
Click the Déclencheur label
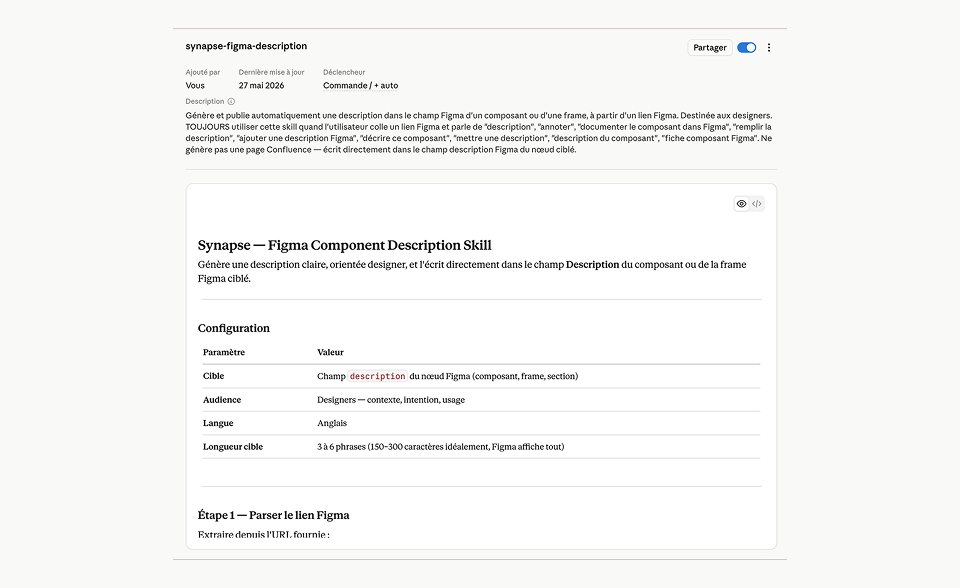coord(344,72)
